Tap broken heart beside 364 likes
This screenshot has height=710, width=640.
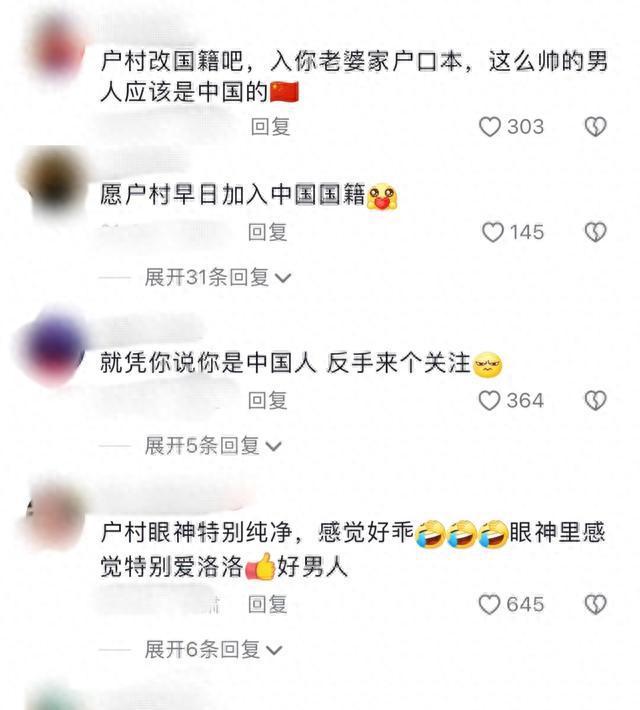pos(595,401)
